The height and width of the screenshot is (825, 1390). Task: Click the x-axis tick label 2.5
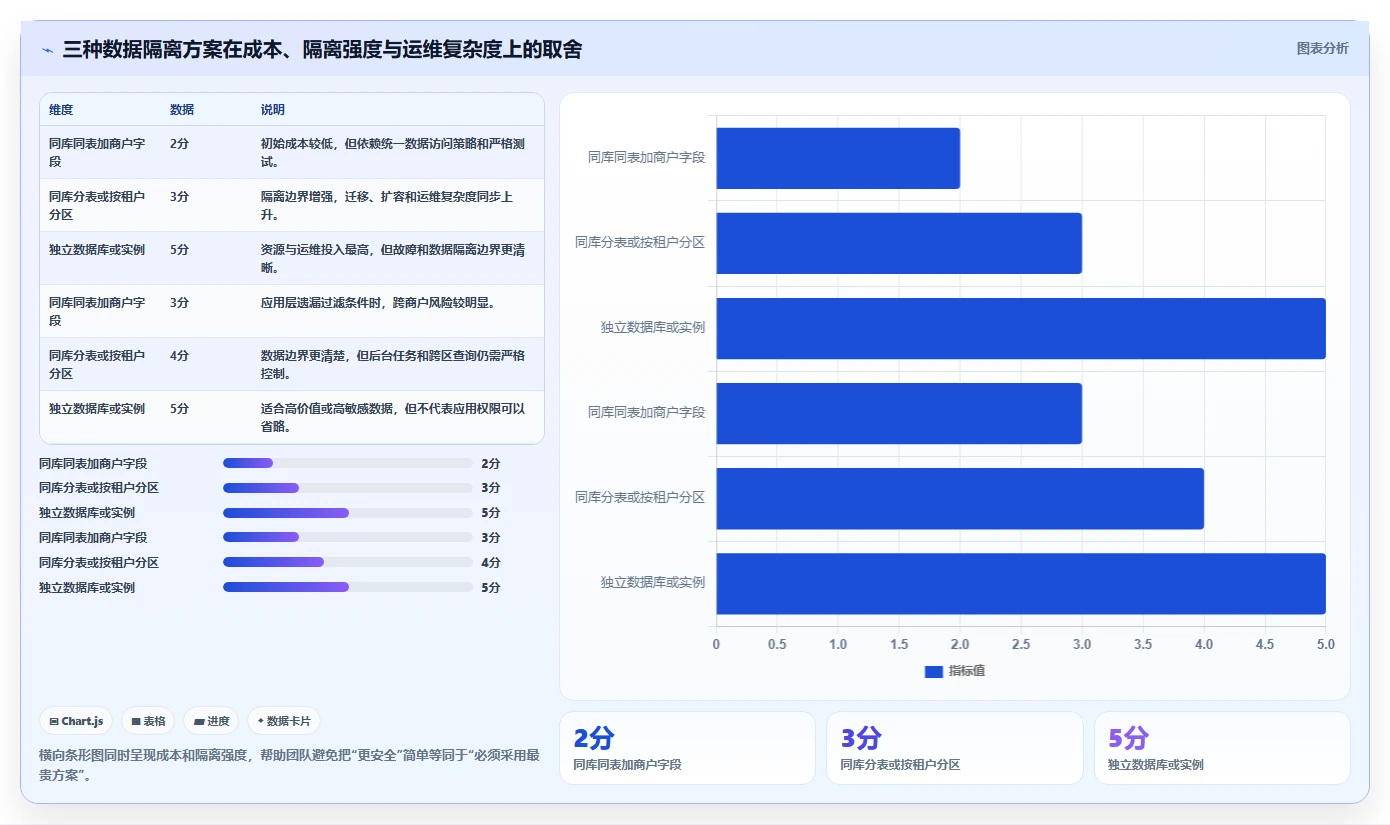coord(1021,644)
